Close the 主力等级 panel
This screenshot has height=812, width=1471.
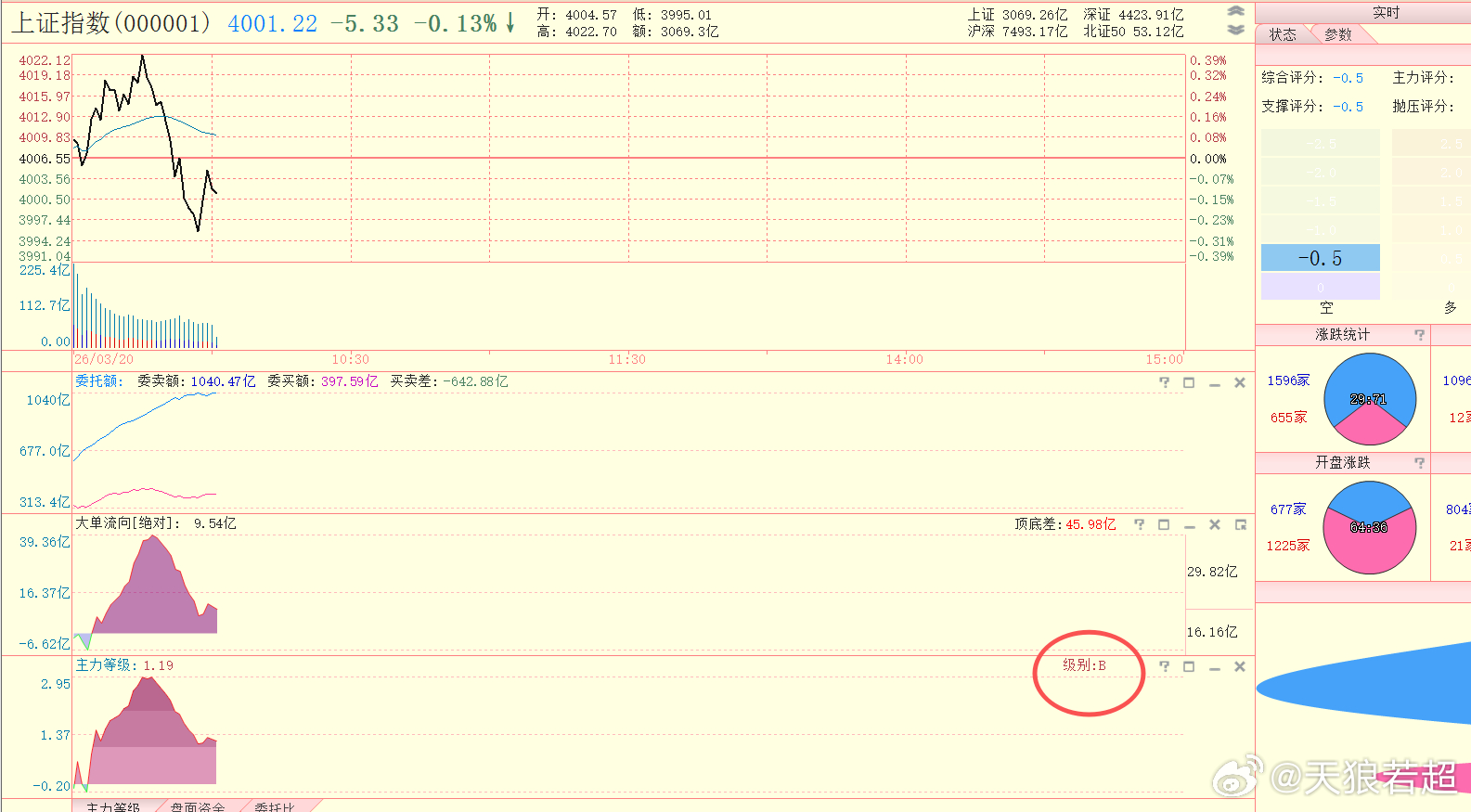(x=1239, y=666)
